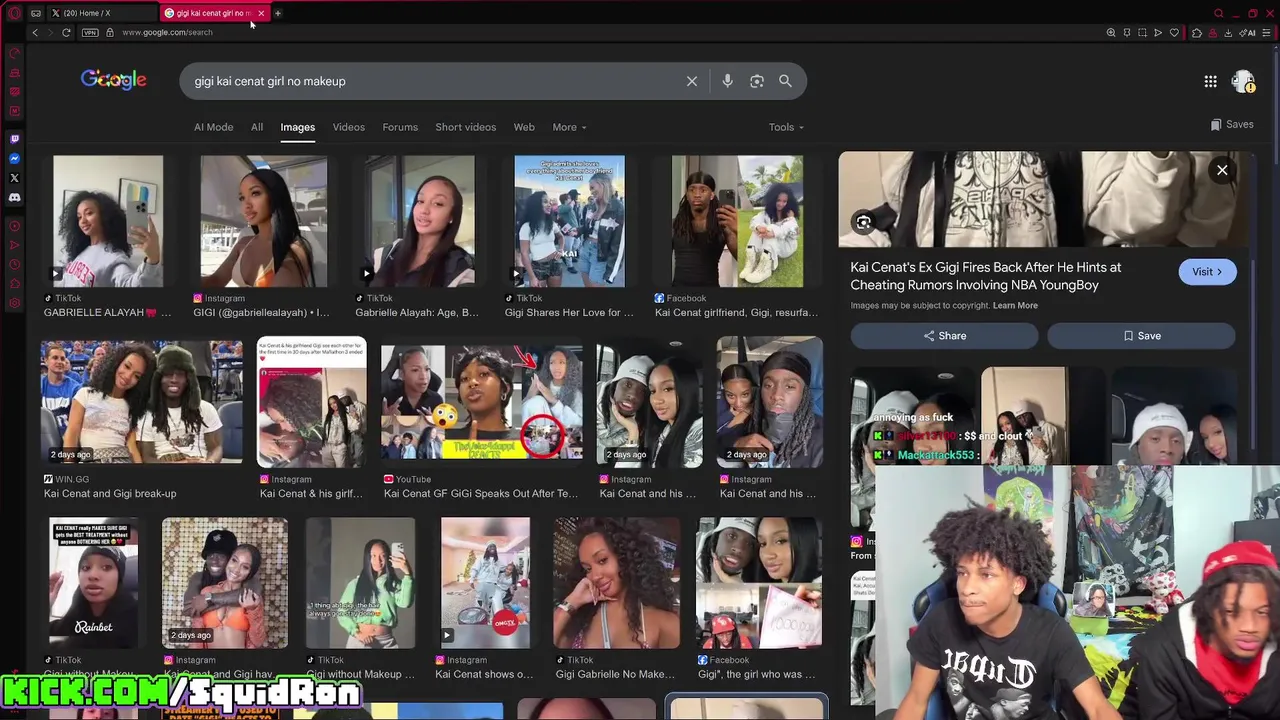Open Saves collection link
Viewport: 1280px width, 720px height.
tap(1232, 124)
